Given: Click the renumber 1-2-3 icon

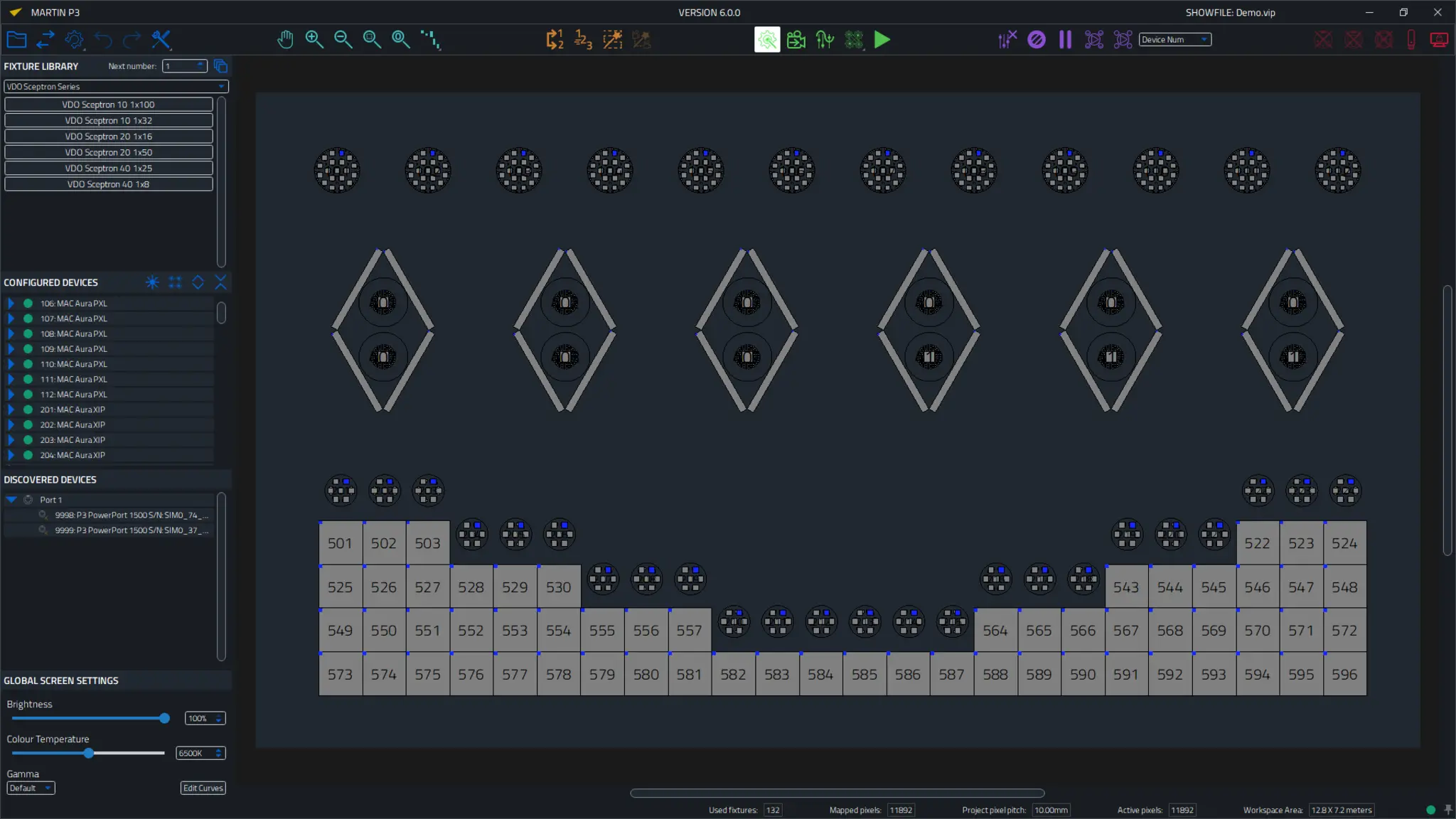Looking at the screenshot, I should coord(583,40).
